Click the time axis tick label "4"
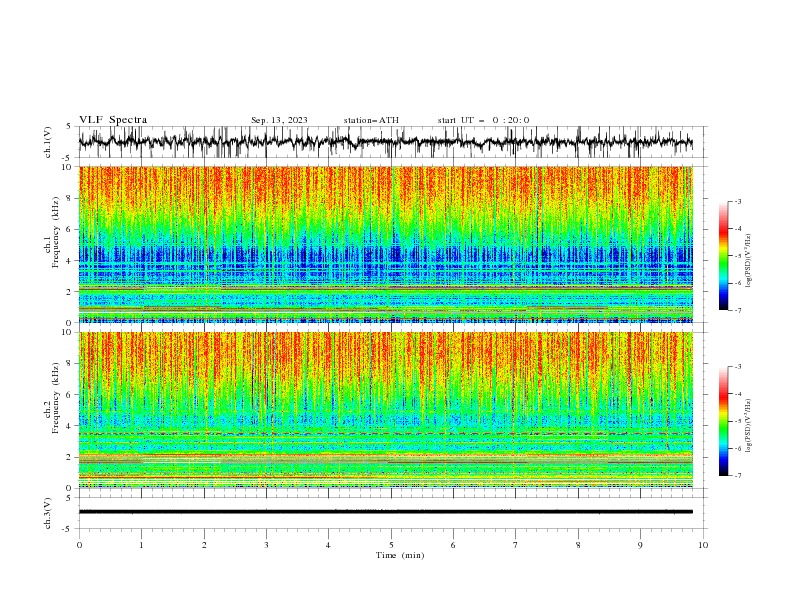 point(328,545)
